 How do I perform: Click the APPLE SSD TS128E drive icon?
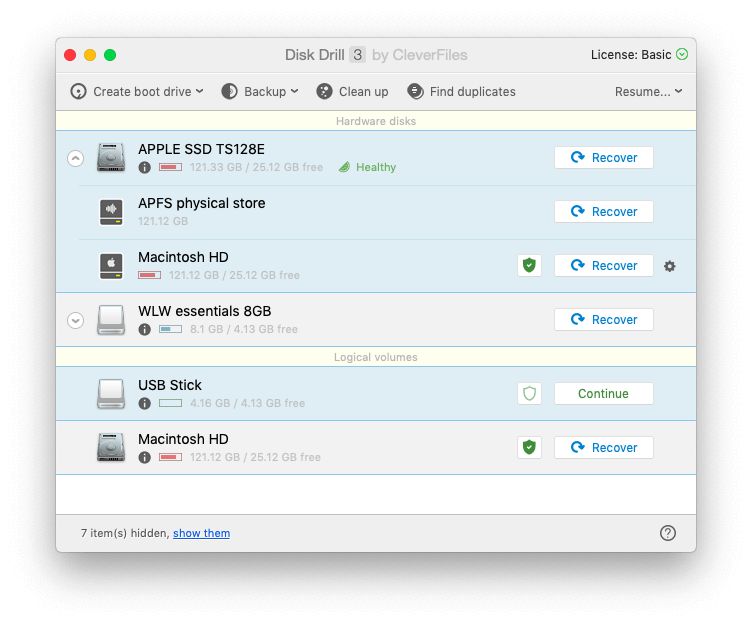111,157
